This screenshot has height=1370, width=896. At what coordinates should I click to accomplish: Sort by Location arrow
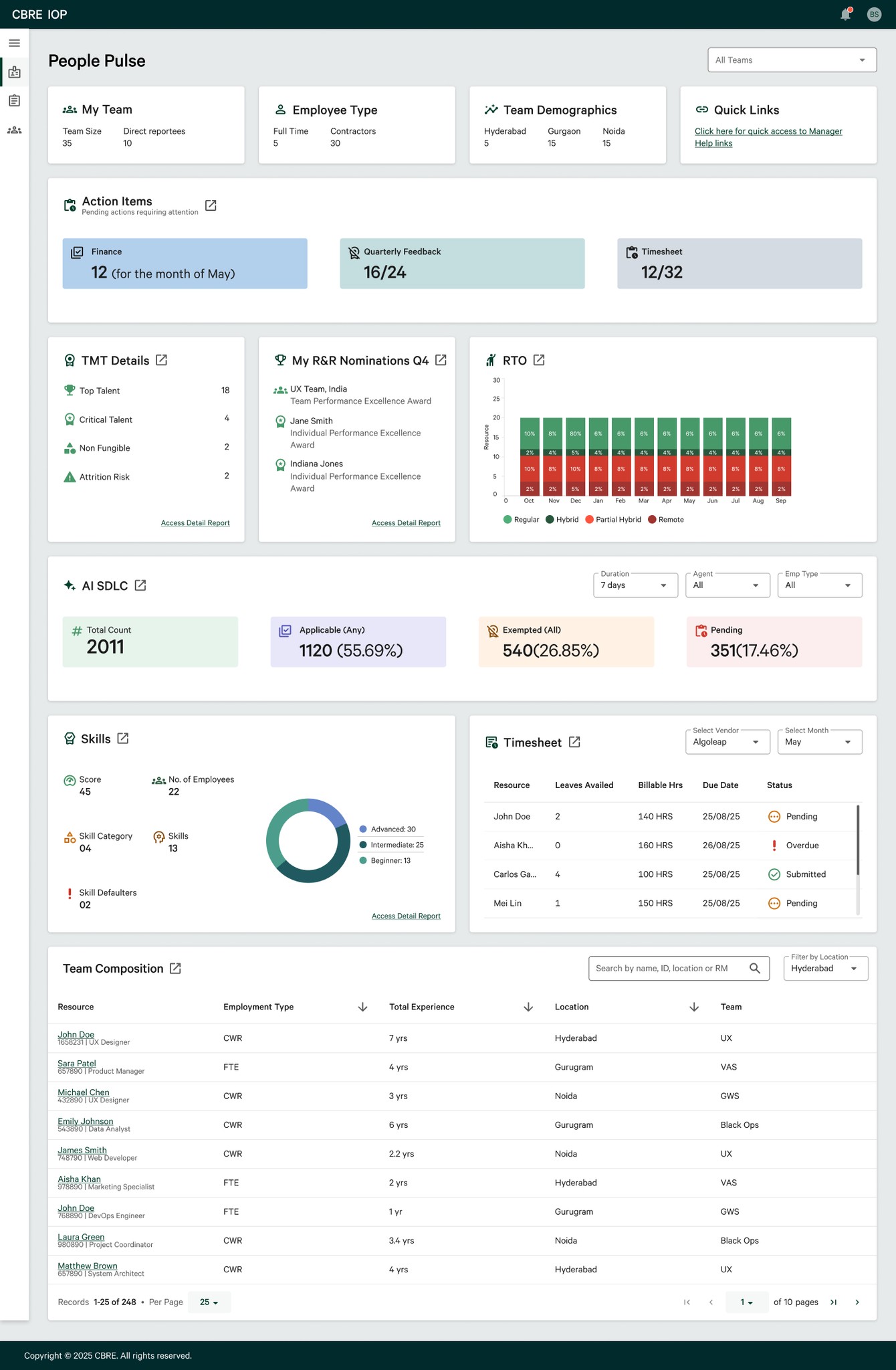[x=694, y=1007]
